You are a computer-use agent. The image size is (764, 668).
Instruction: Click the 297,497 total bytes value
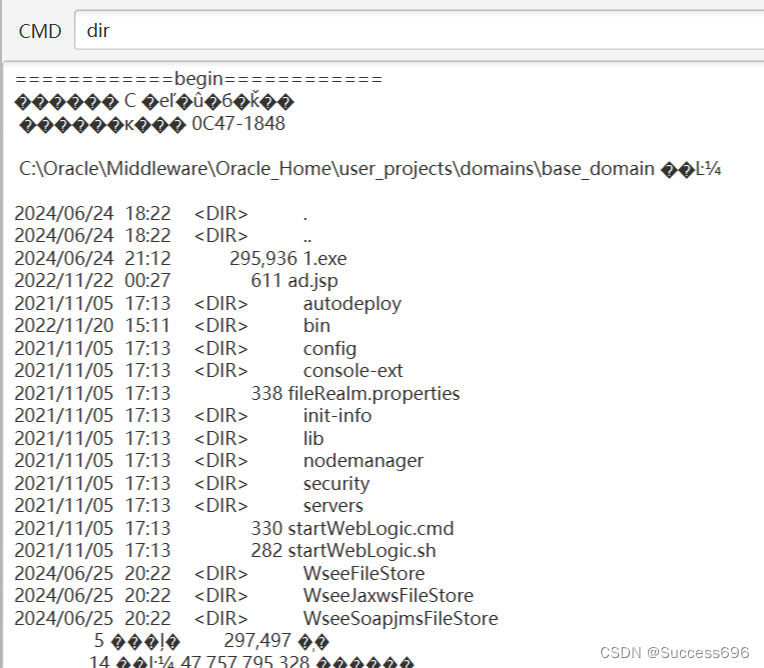point(257,641)
